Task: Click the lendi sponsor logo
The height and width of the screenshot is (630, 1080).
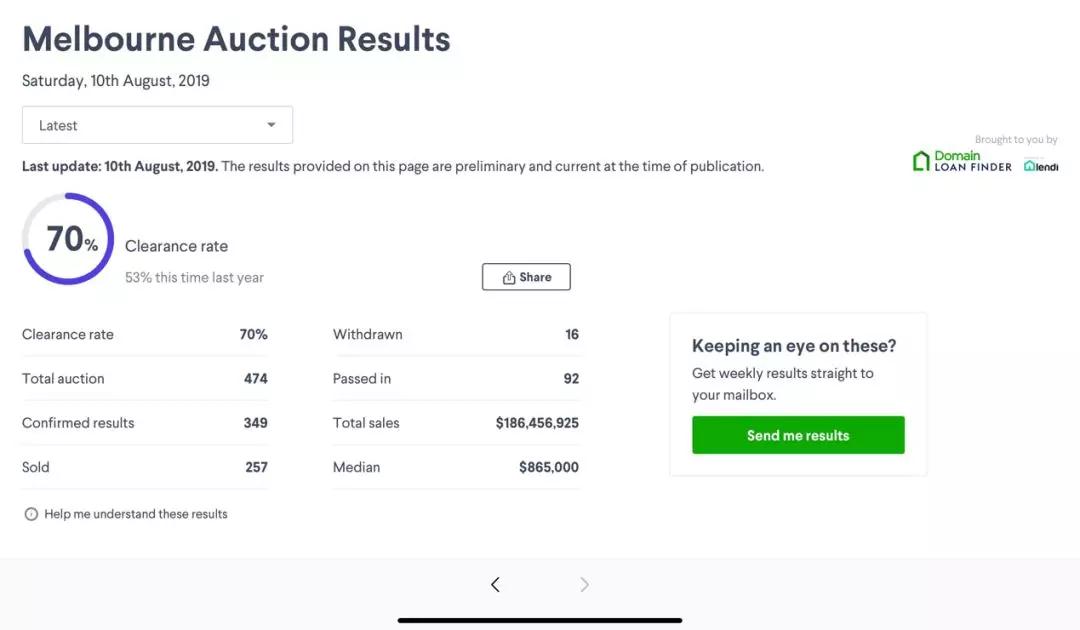Action: pyautogui.click(x=1041, y=166)
